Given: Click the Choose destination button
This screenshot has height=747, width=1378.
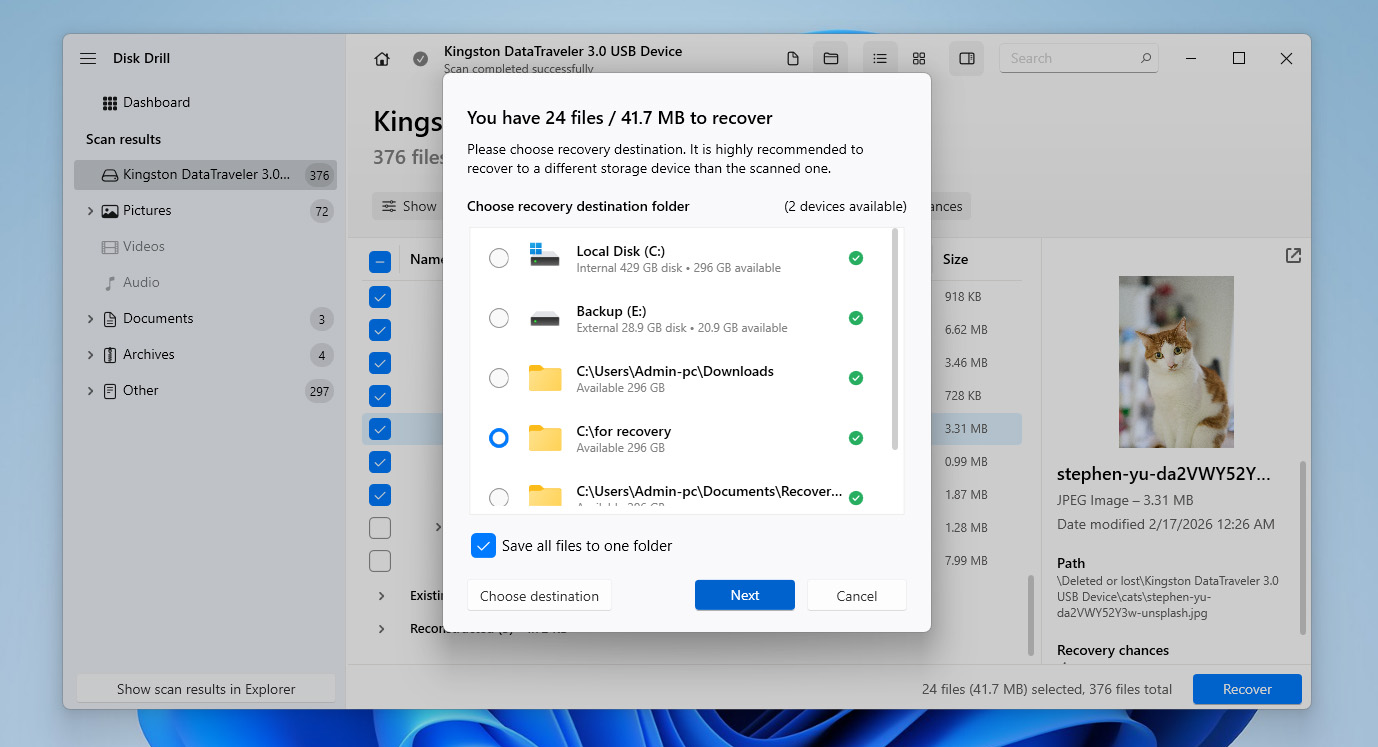Looking at the screenshot, I should (x=539, y=596).
